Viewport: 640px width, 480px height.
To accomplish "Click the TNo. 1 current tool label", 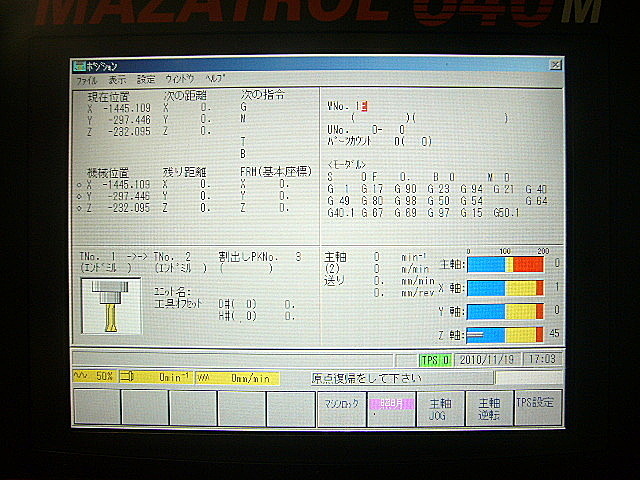I will pos(98,257).
